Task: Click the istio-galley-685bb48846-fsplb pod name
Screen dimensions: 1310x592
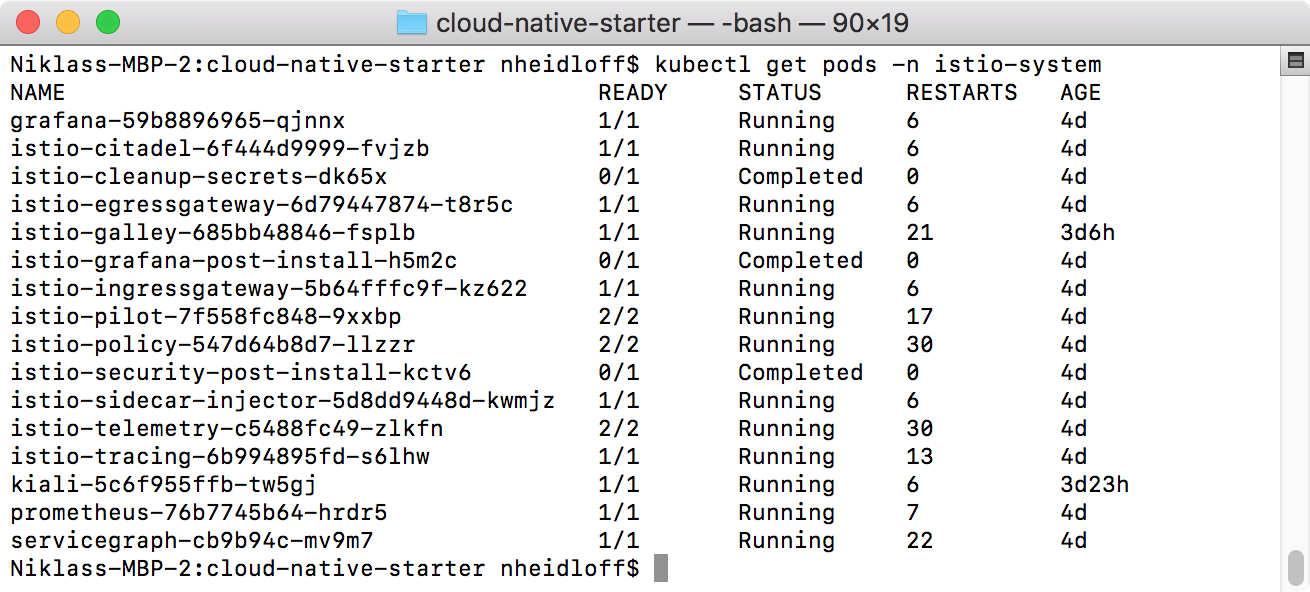Action: coord(212,233)
